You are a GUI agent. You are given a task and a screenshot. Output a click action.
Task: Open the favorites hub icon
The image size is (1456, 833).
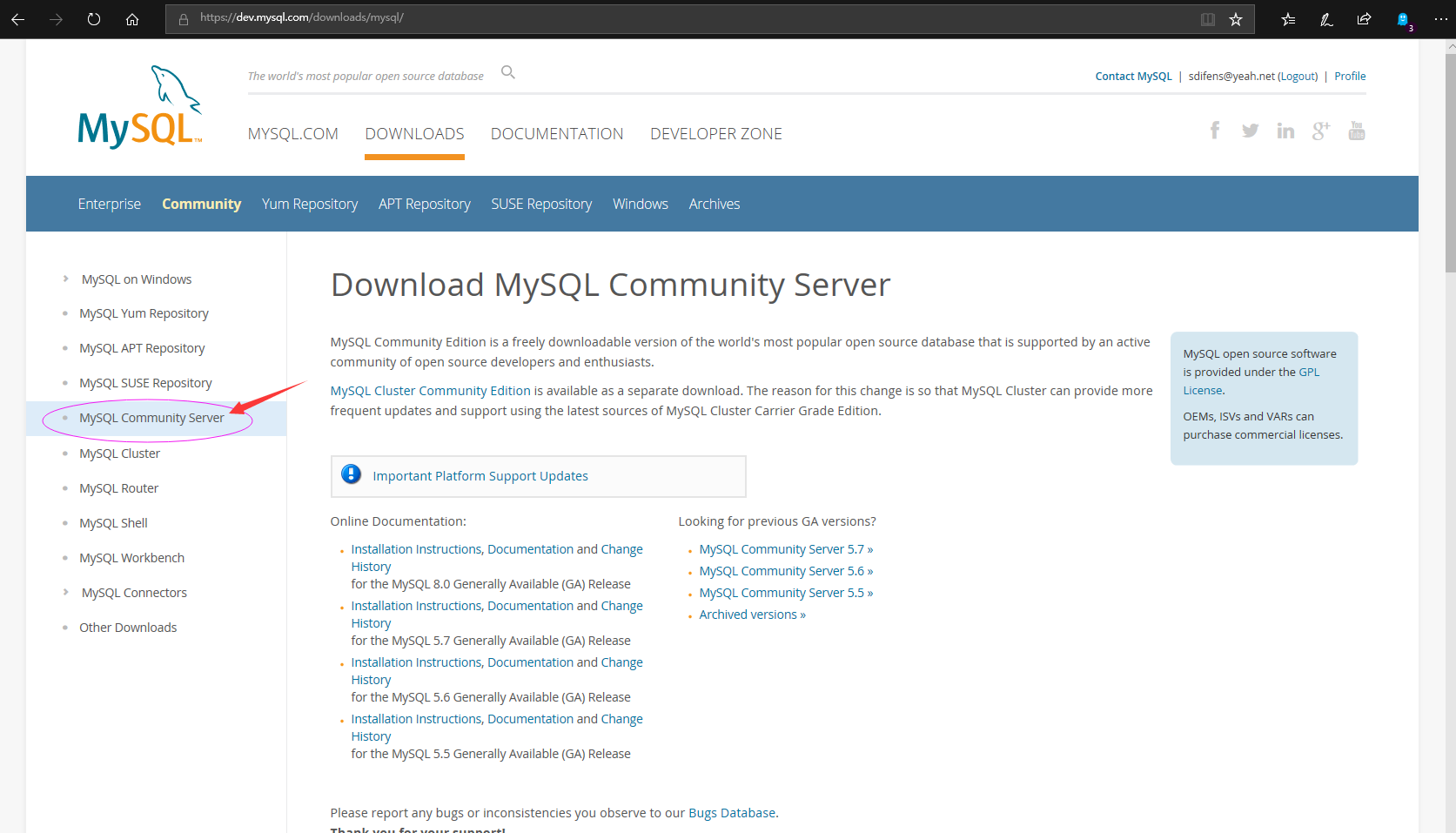[1288, 19]
